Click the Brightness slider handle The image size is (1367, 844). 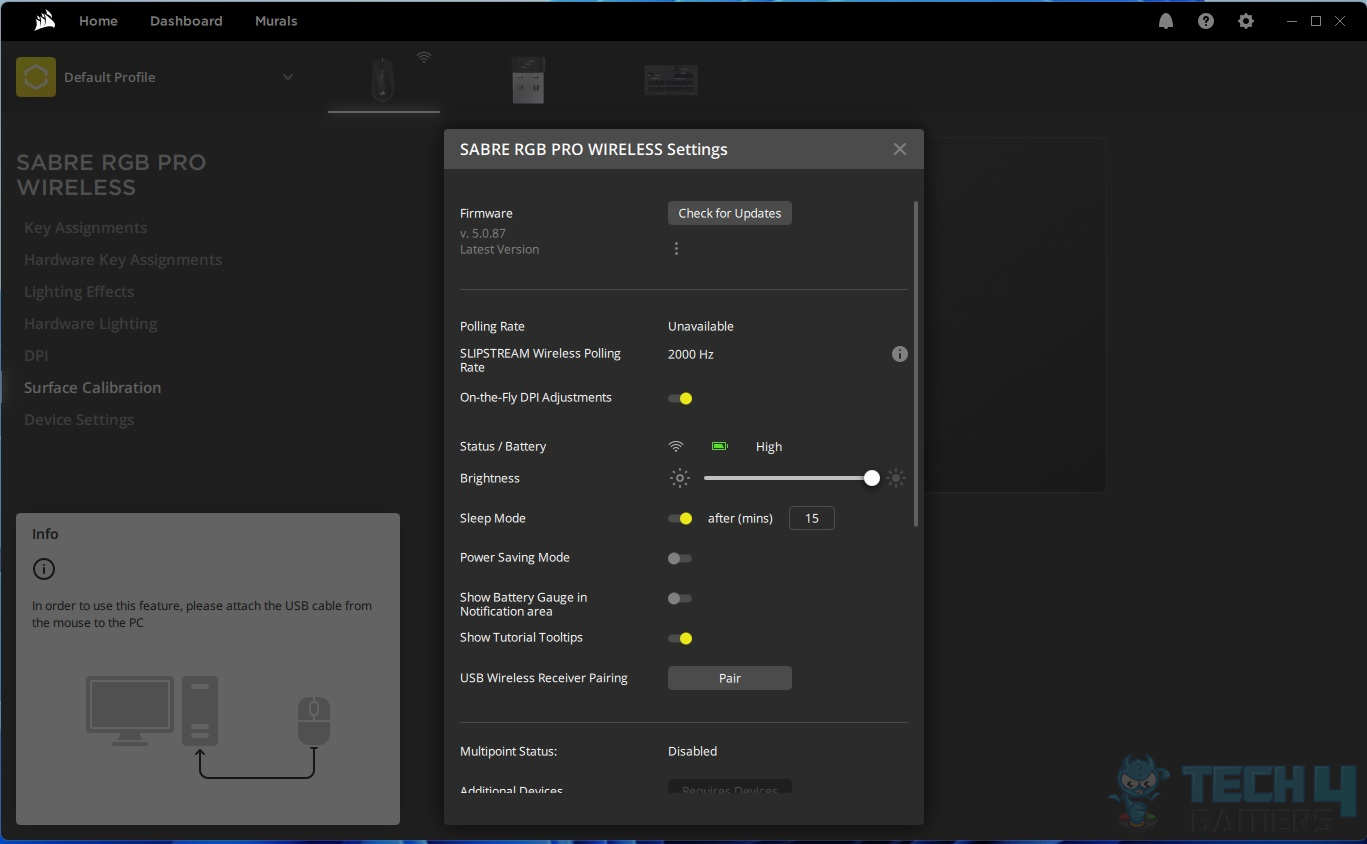[872, 478]
